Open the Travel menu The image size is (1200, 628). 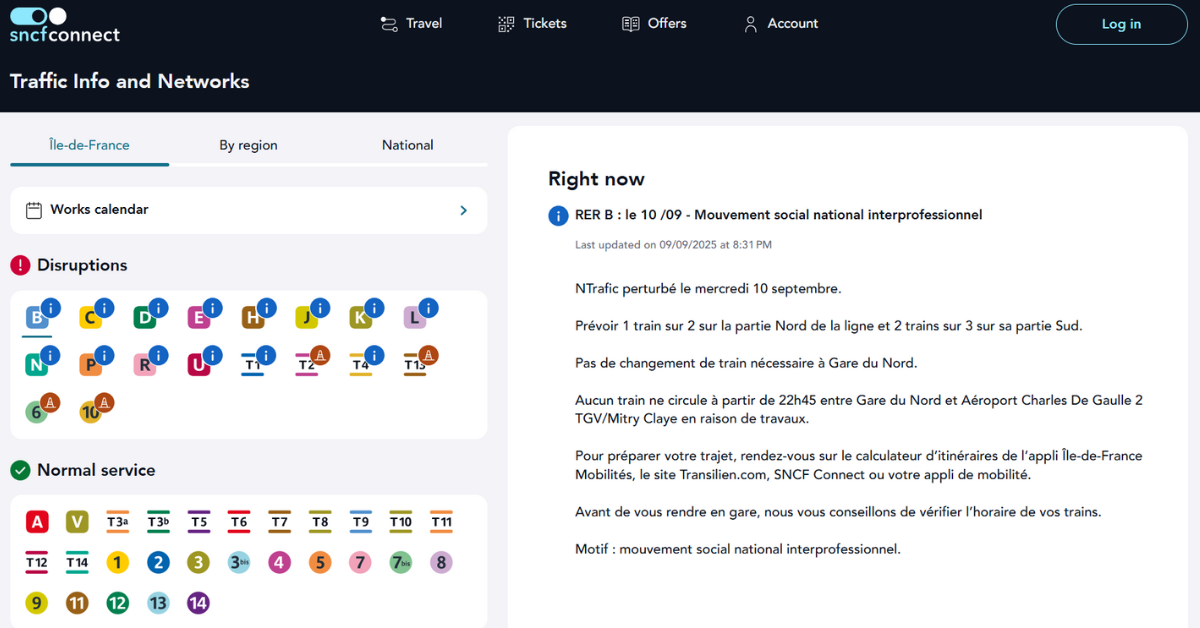pyautogui.click(x=411, y=24)
